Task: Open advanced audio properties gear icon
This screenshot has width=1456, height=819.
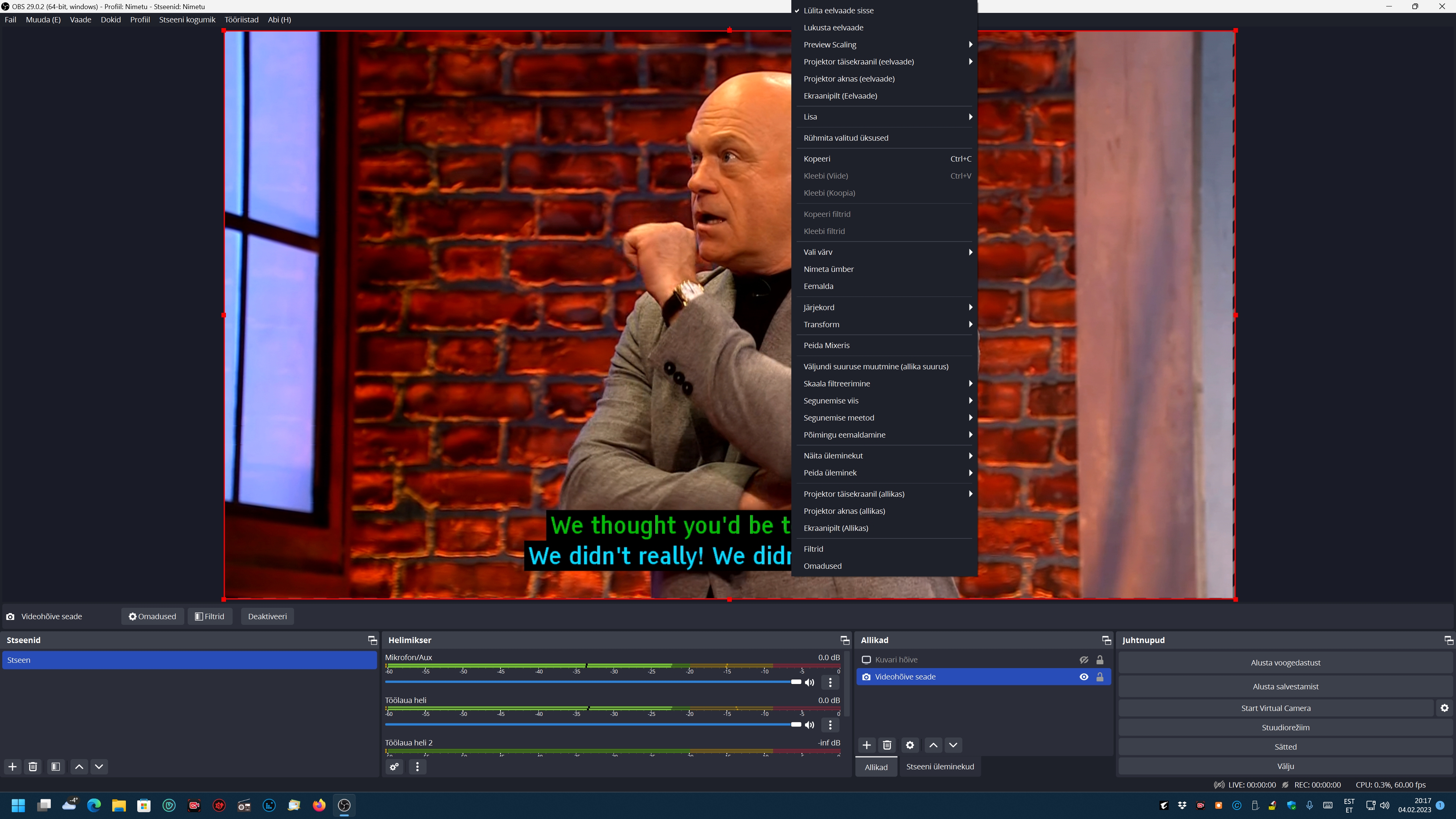Action: (394, 766)
